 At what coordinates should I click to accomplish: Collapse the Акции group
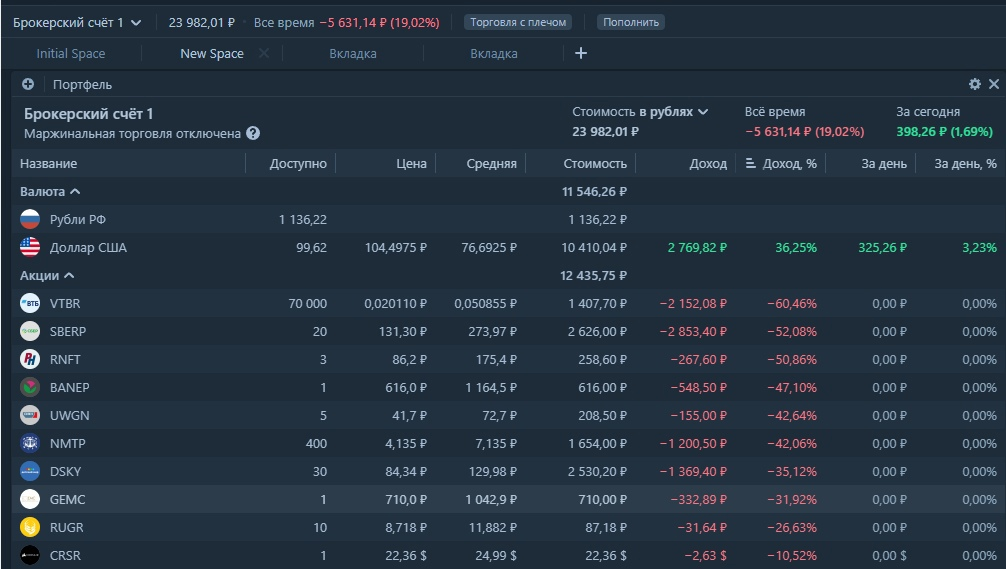click(69, 275)
